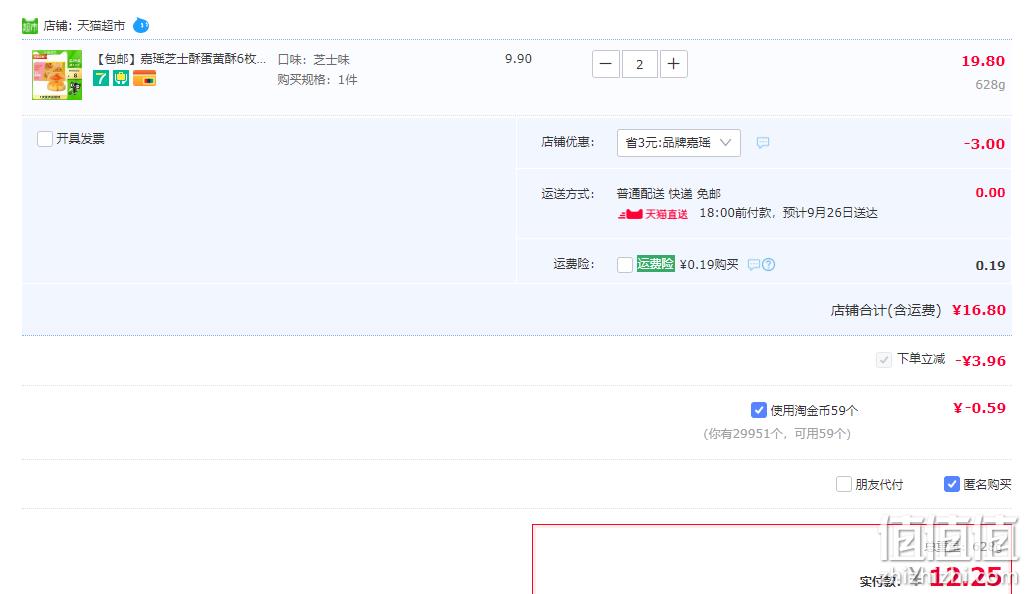Click the ¥0.19购买 insurance text
Screen dimensions: 1028x594
pyautogui.click(x=709, y=264)
